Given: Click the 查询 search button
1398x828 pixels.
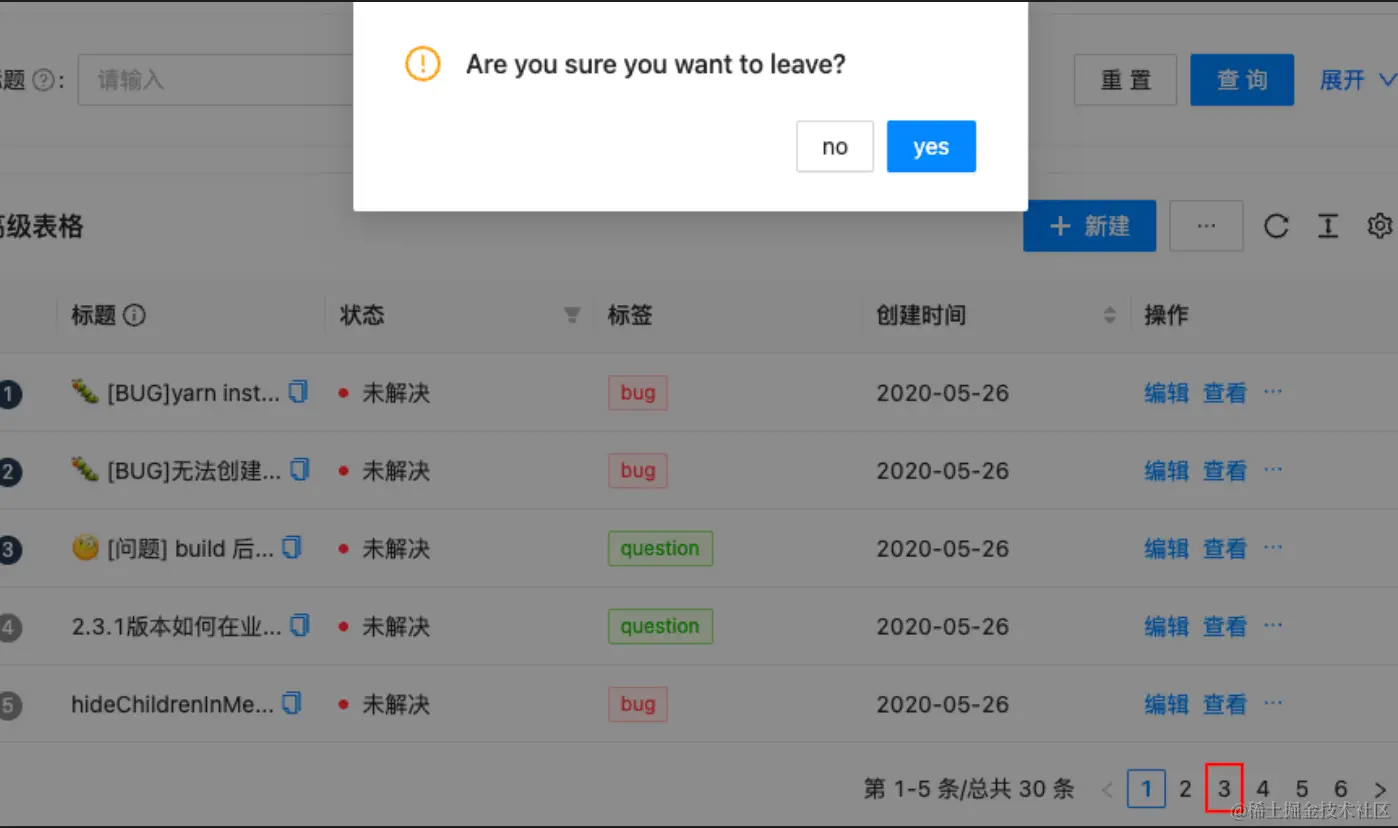Looking at the screenshot, I should tap(1242, 80).
